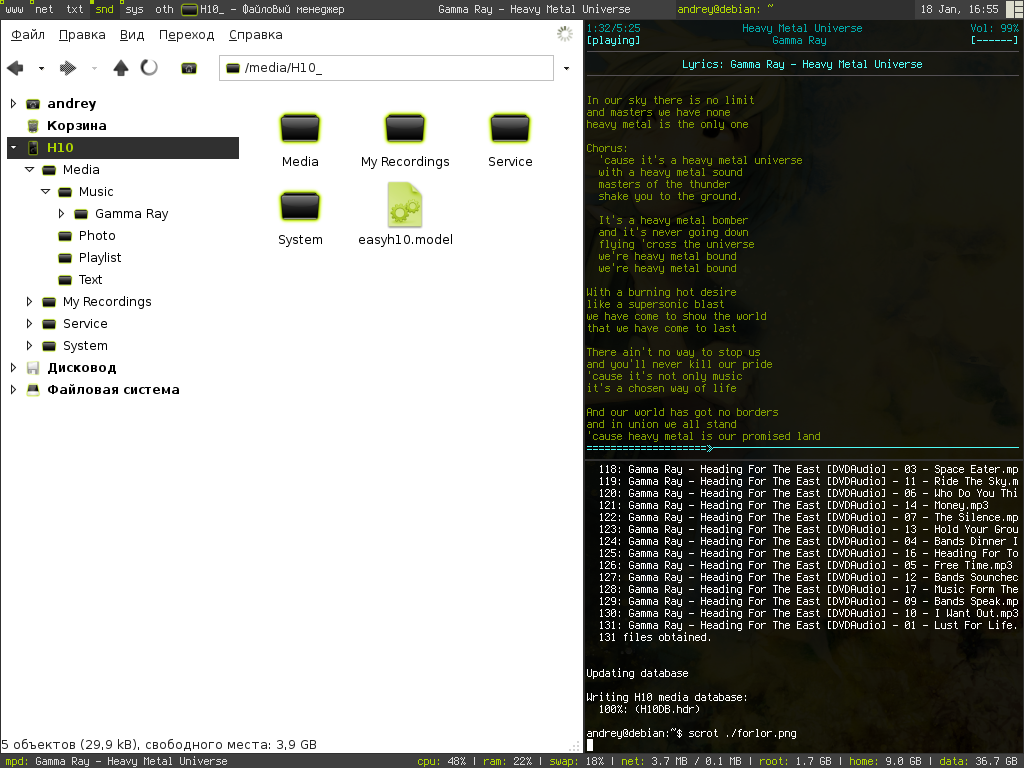Select Playlist folder in tree
This screenshot has width=1024, height=768.
99,258
